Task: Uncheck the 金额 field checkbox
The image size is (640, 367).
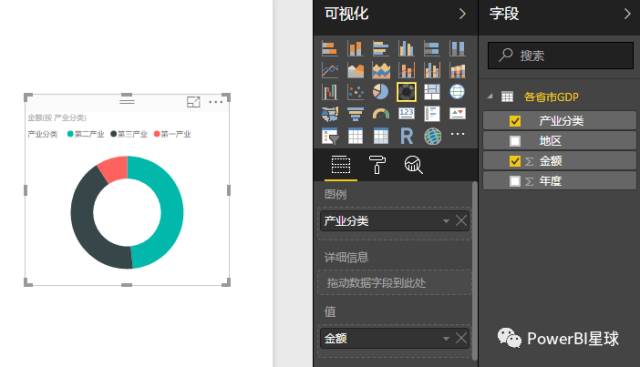Action: (x=515, y=161)
